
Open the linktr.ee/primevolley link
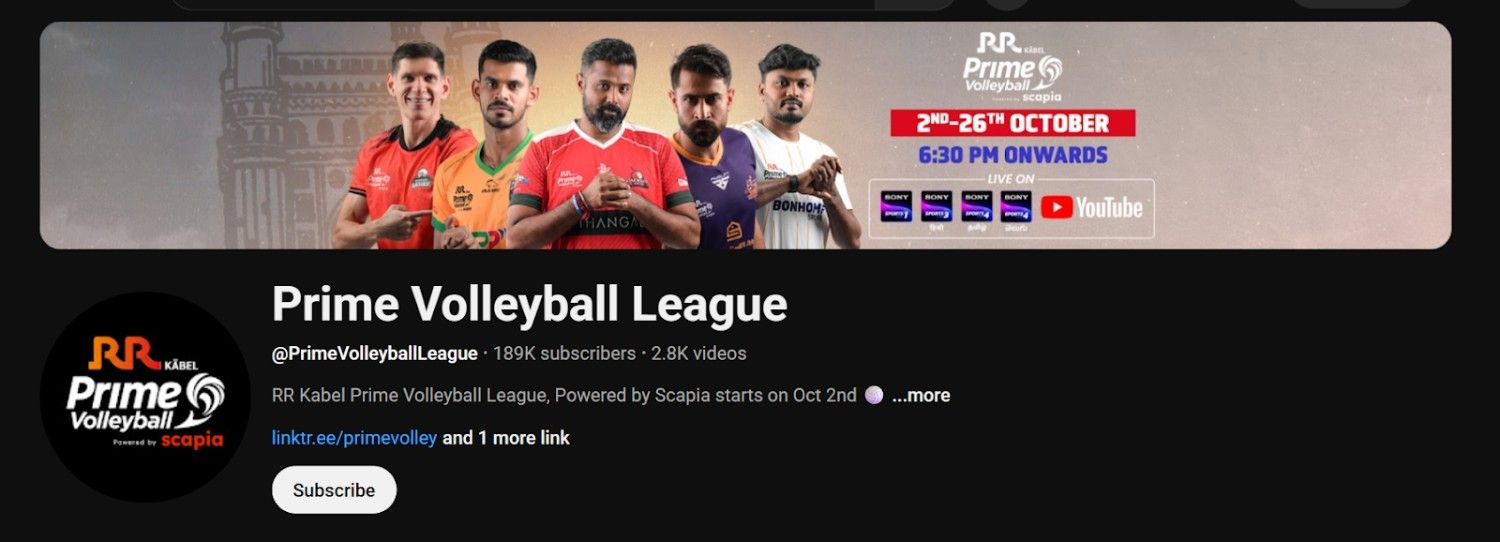(354, 438)
